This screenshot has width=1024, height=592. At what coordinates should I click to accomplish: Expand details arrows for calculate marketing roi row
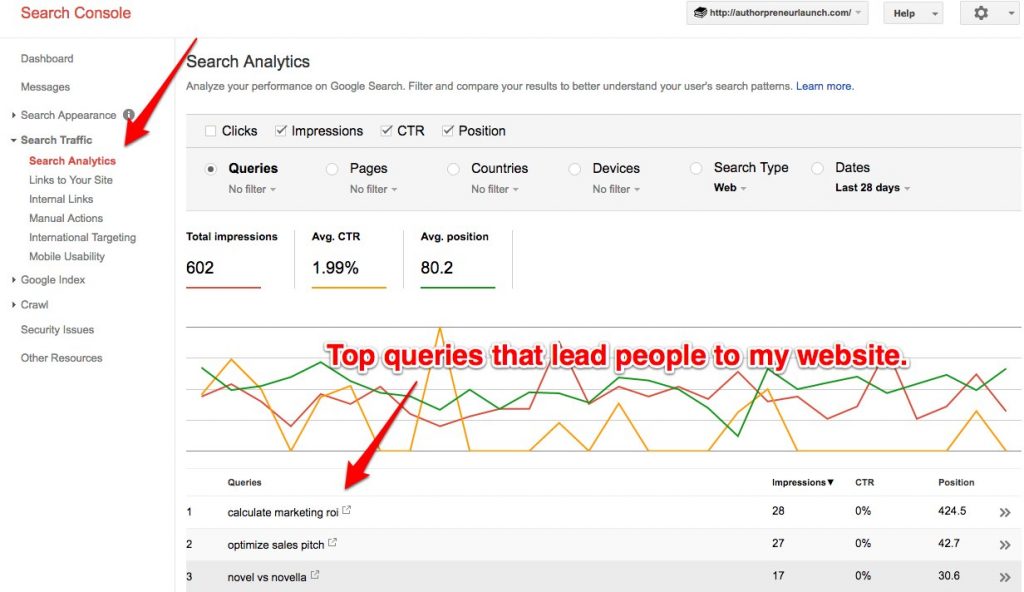click(x=1004, y=512)
